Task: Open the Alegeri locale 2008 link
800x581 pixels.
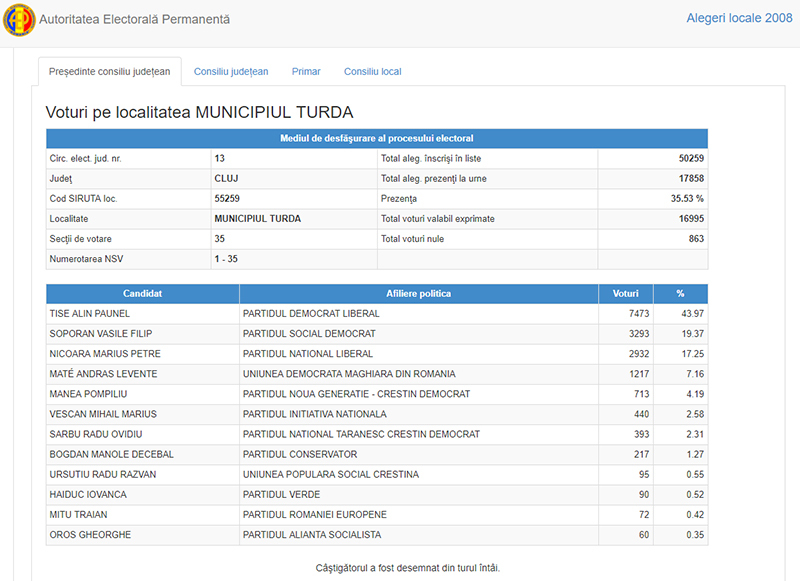Action: tap(739, 18)
